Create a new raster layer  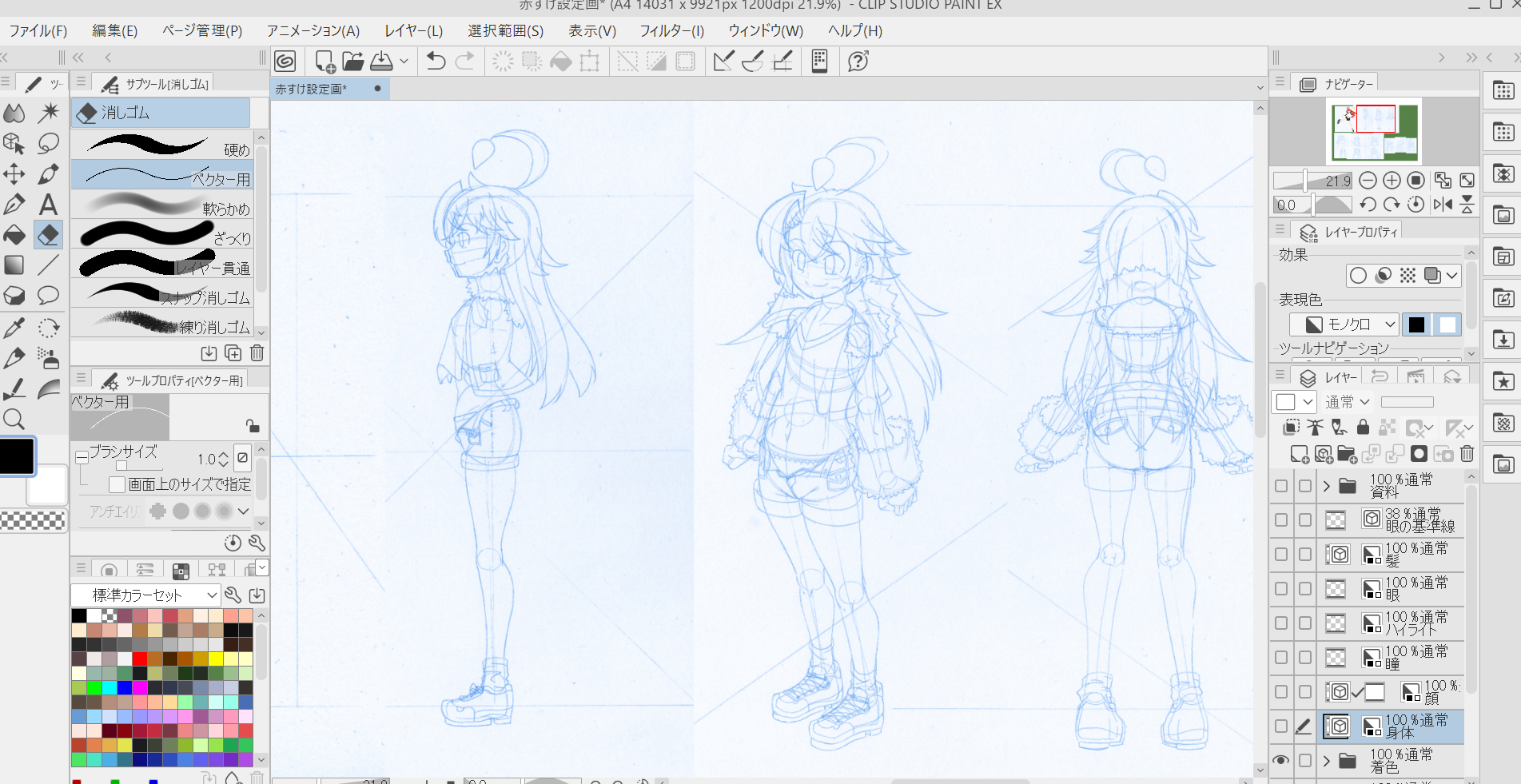coord(1299,454)
